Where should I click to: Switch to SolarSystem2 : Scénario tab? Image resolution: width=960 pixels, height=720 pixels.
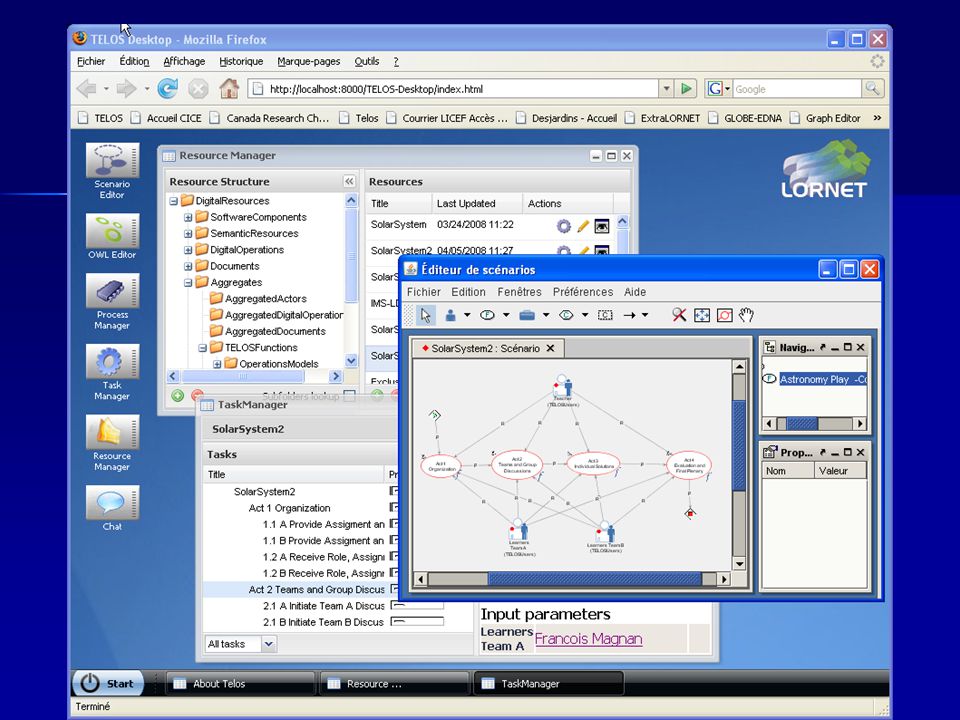(486, 348)
